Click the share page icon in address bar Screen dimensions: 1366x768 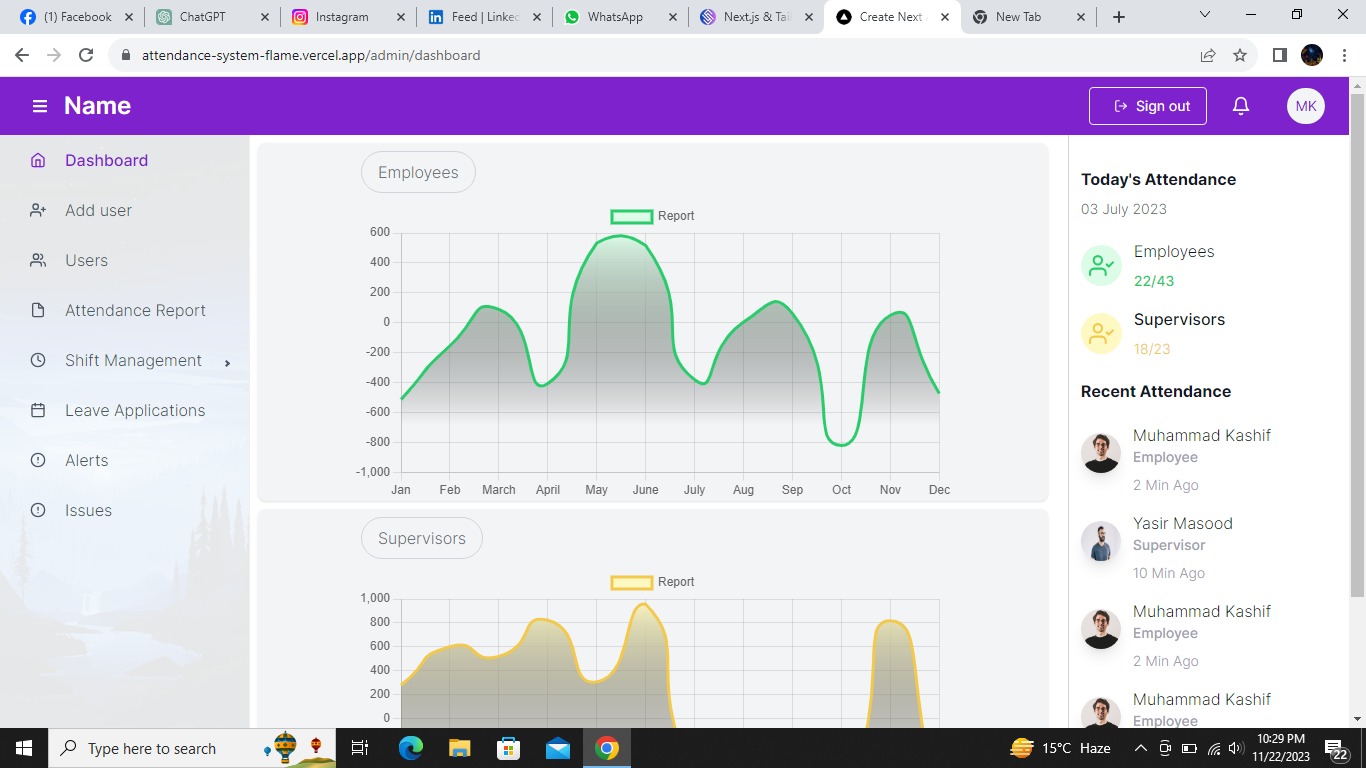pyautogui.click(x=1208, y=55)
